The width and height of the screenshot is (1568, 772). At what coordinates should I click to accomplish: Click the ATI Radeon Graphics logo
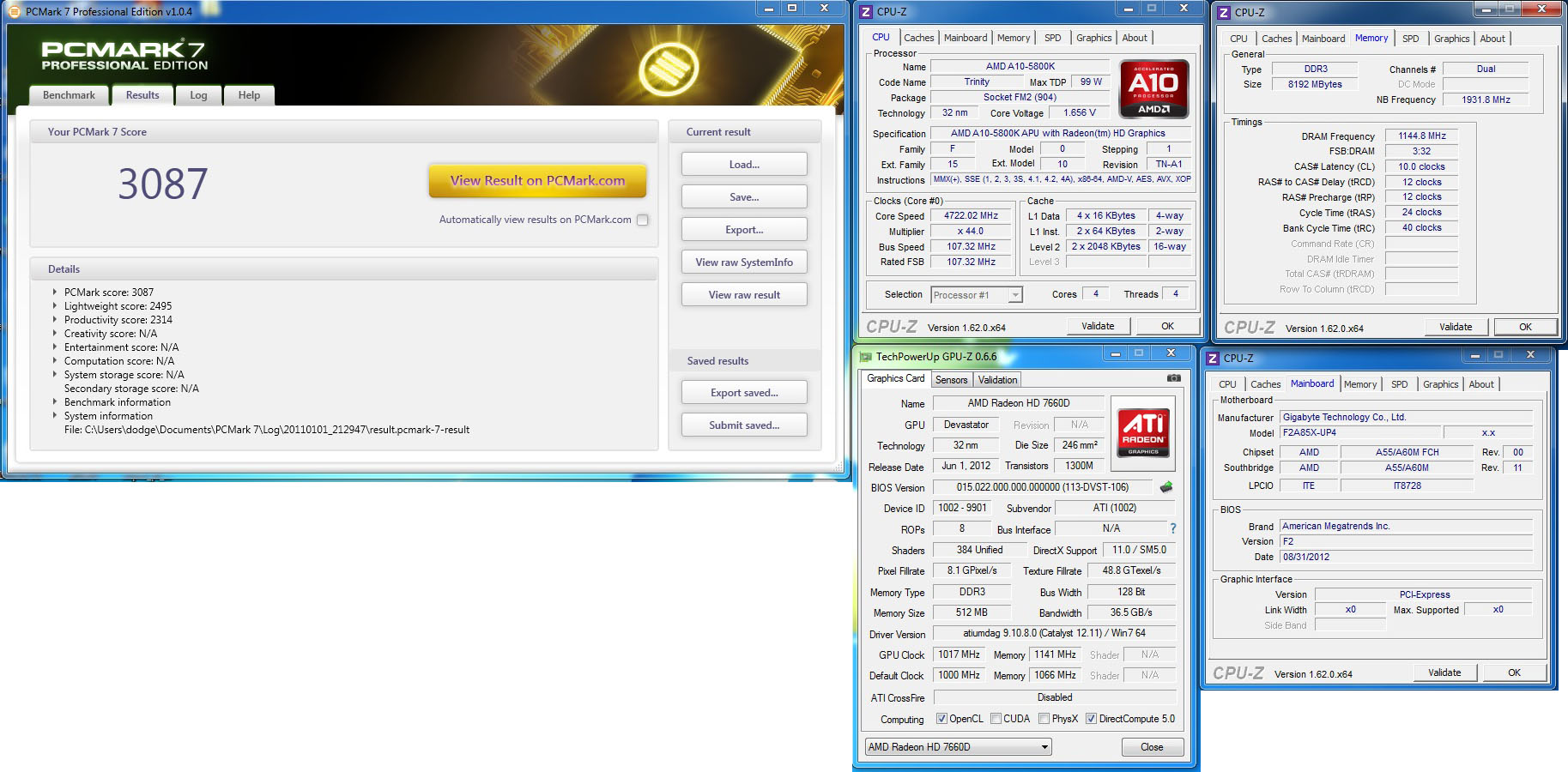(1143, 433)
